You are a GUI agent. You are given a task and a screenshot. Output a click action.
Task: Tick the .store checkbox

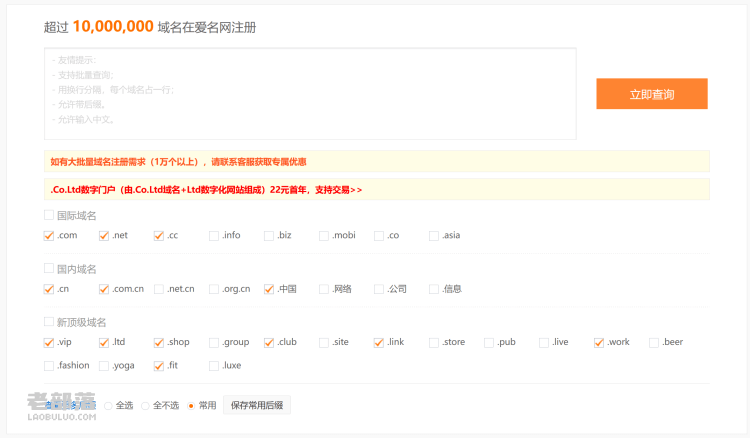pos(434,342)
